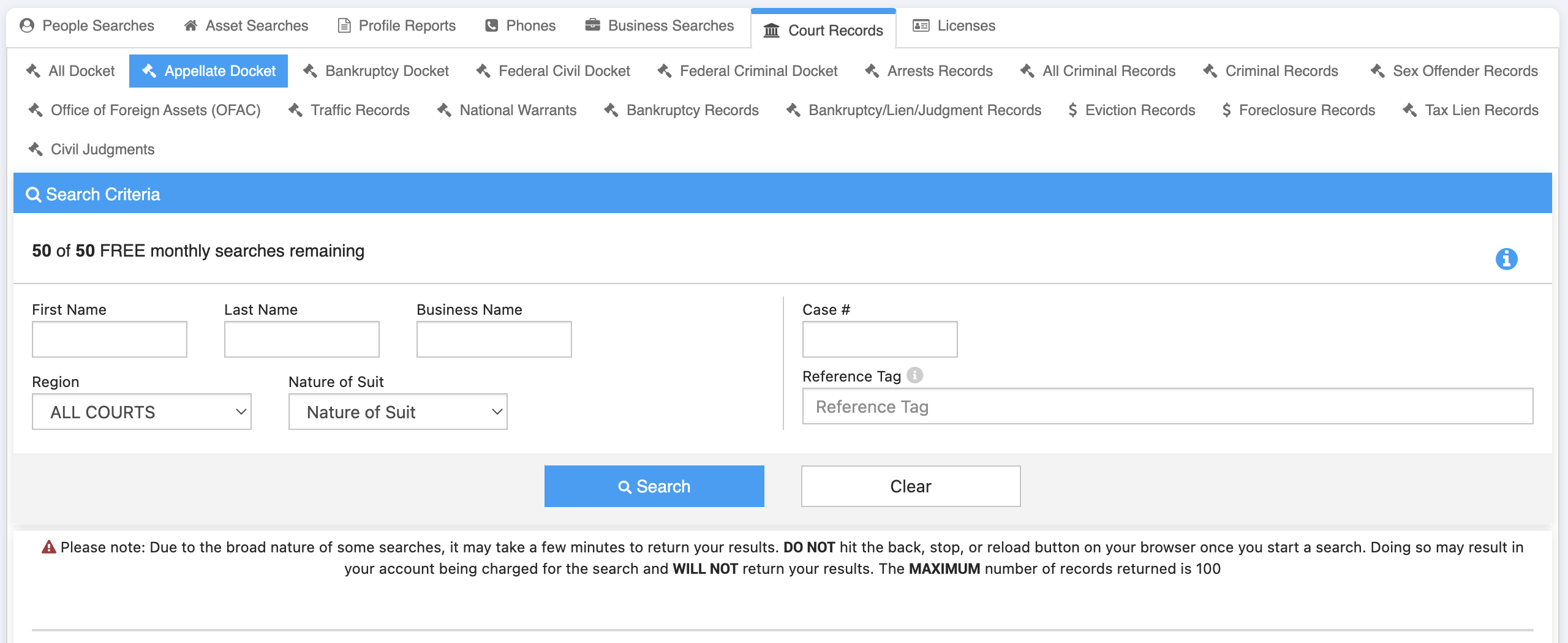Open Tax Lien Records search
Screen dimensions: 1568x643
(x=1470, y=110)
